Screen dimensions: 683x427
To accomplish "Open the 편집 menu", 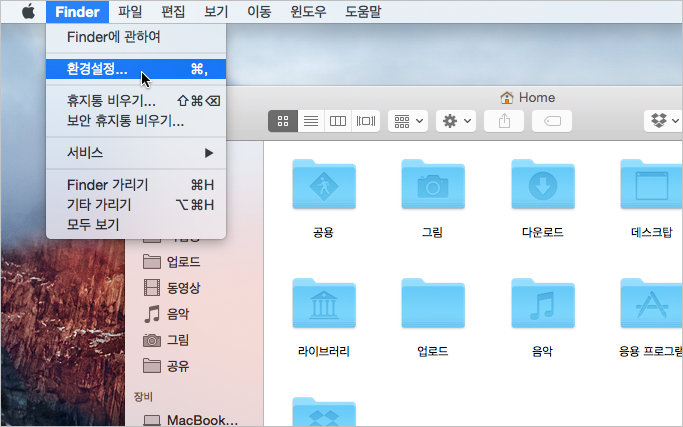I will pyautogui.click(x=173, y=12).
